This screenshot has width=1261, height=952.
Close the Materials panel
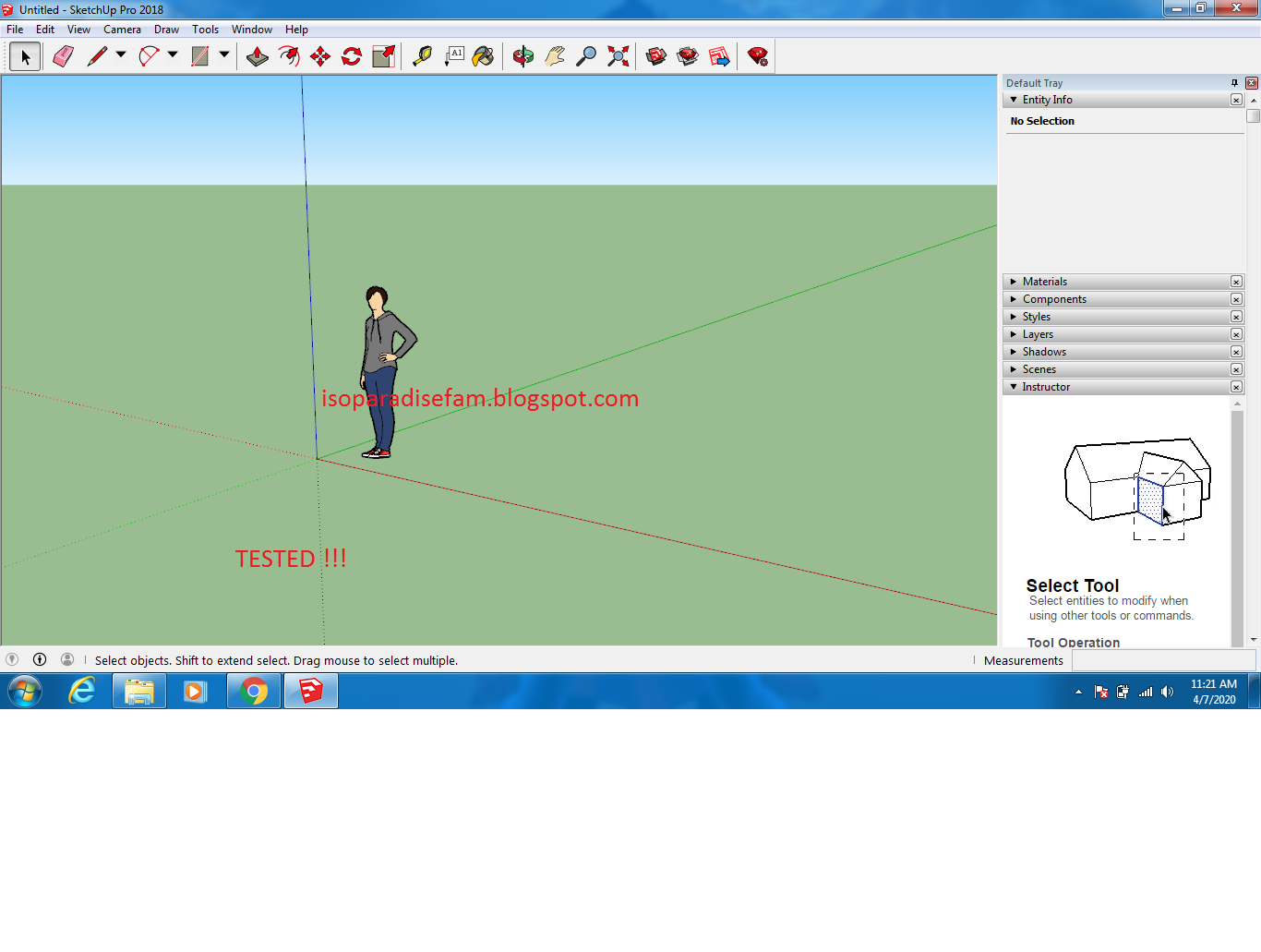tap(1236, 282)
